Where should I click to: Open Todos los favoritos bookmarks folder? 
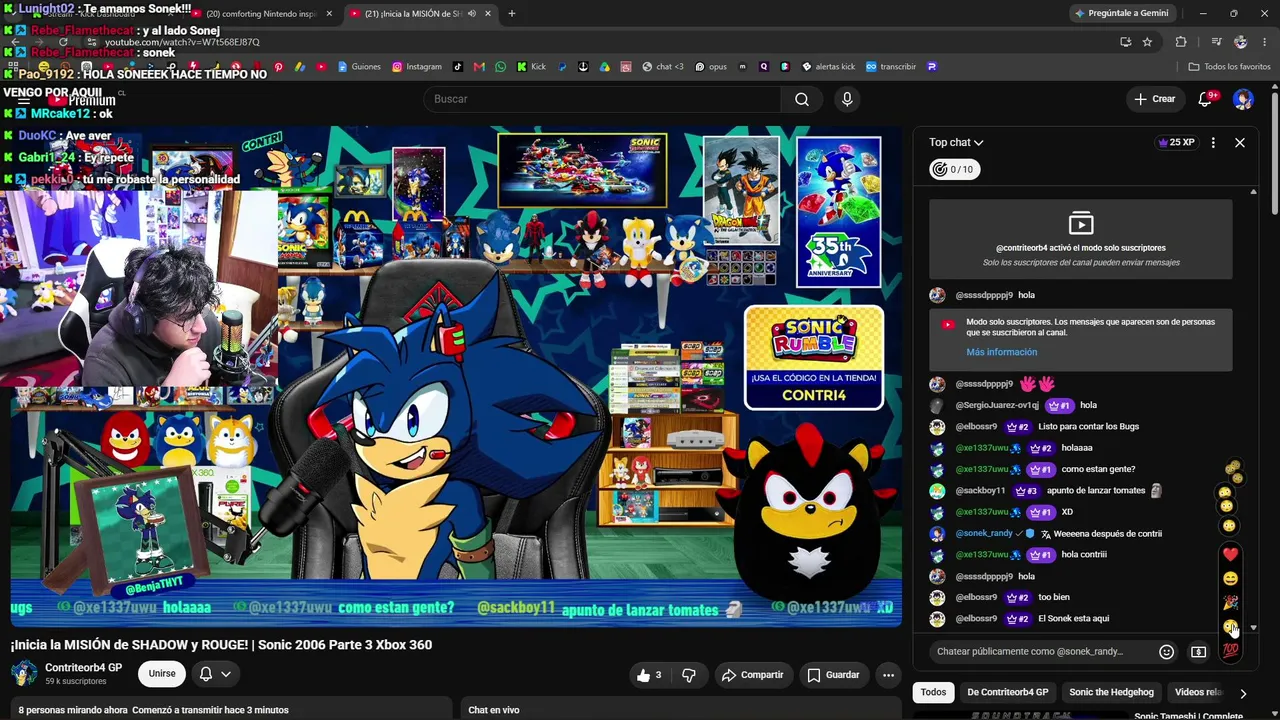(1229, 67)
